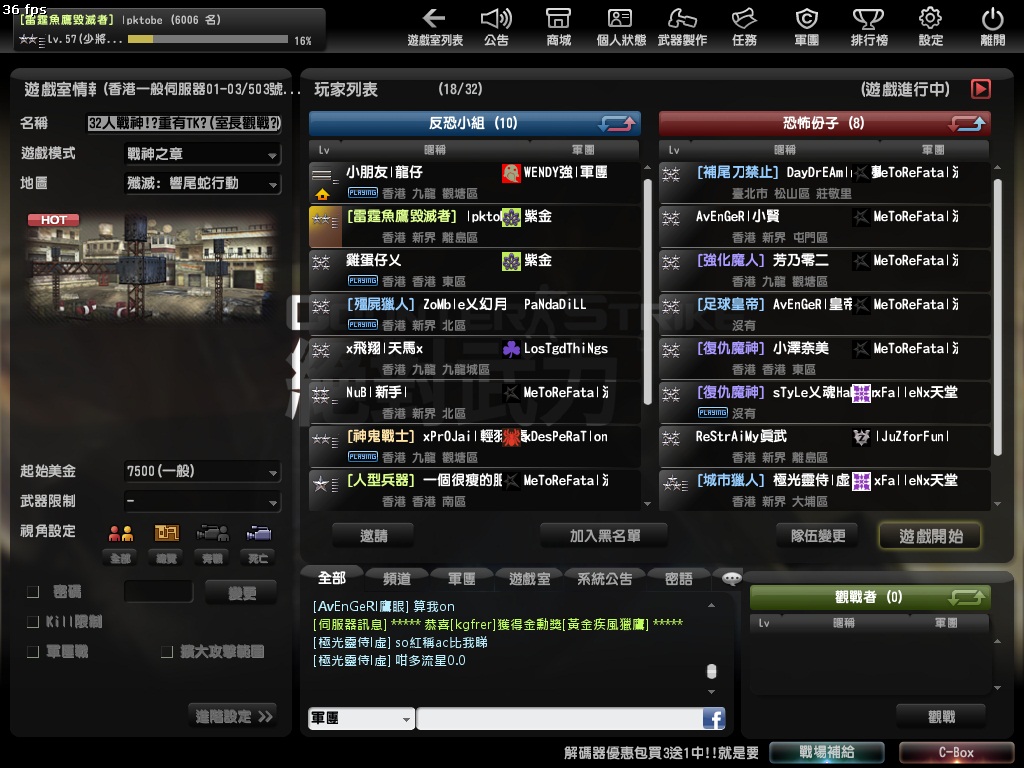1024x768 pixels.
Task: View the 排行榜 trophy rankings
Action: (x=868, y=27)
